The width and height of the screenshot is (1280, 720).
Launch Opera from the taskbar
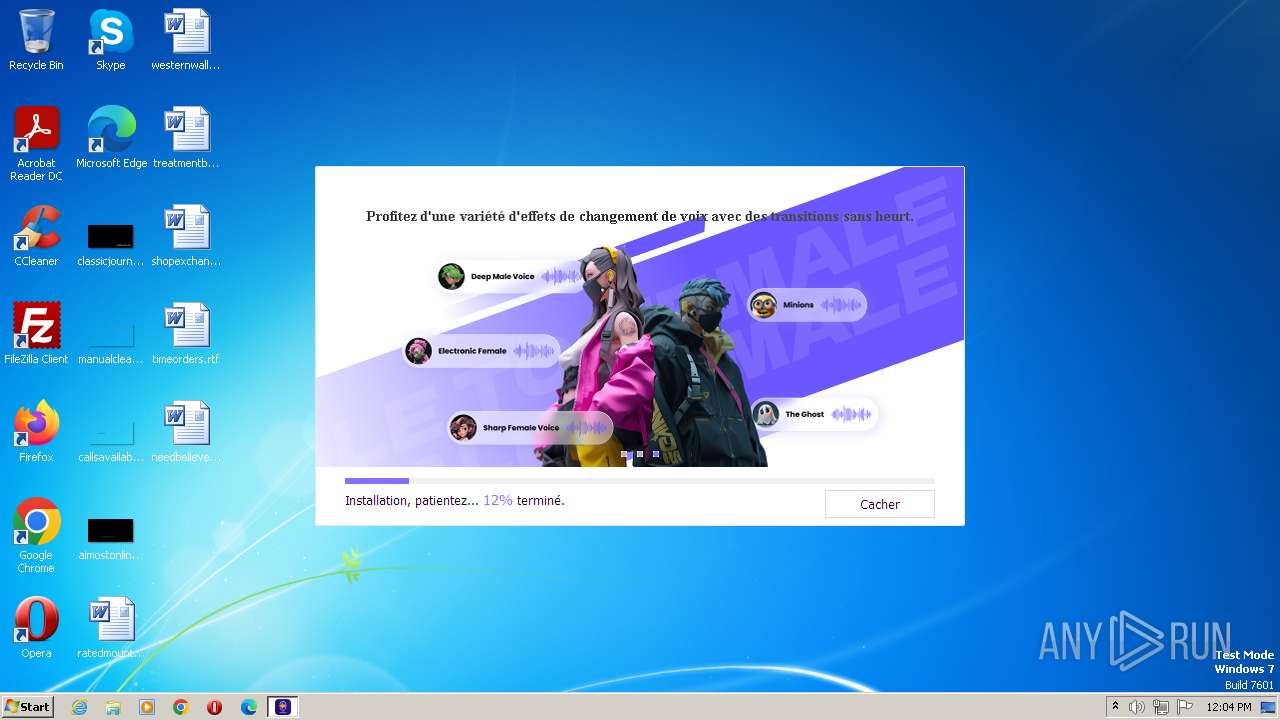[x=214, y=707]
